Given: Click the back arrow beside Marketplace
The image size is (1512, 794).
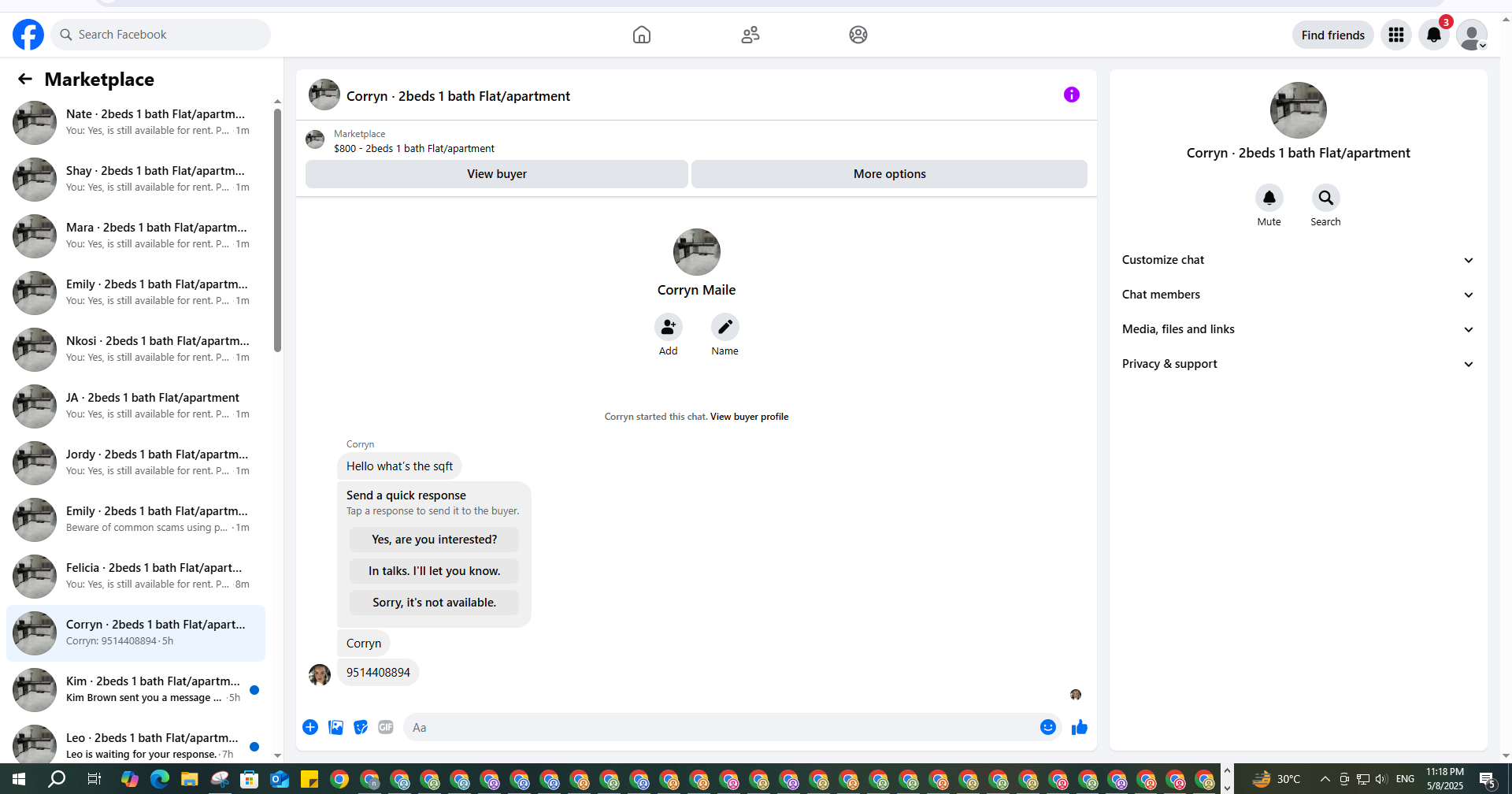Looking at the screenshot, I should tap(25, 79).
